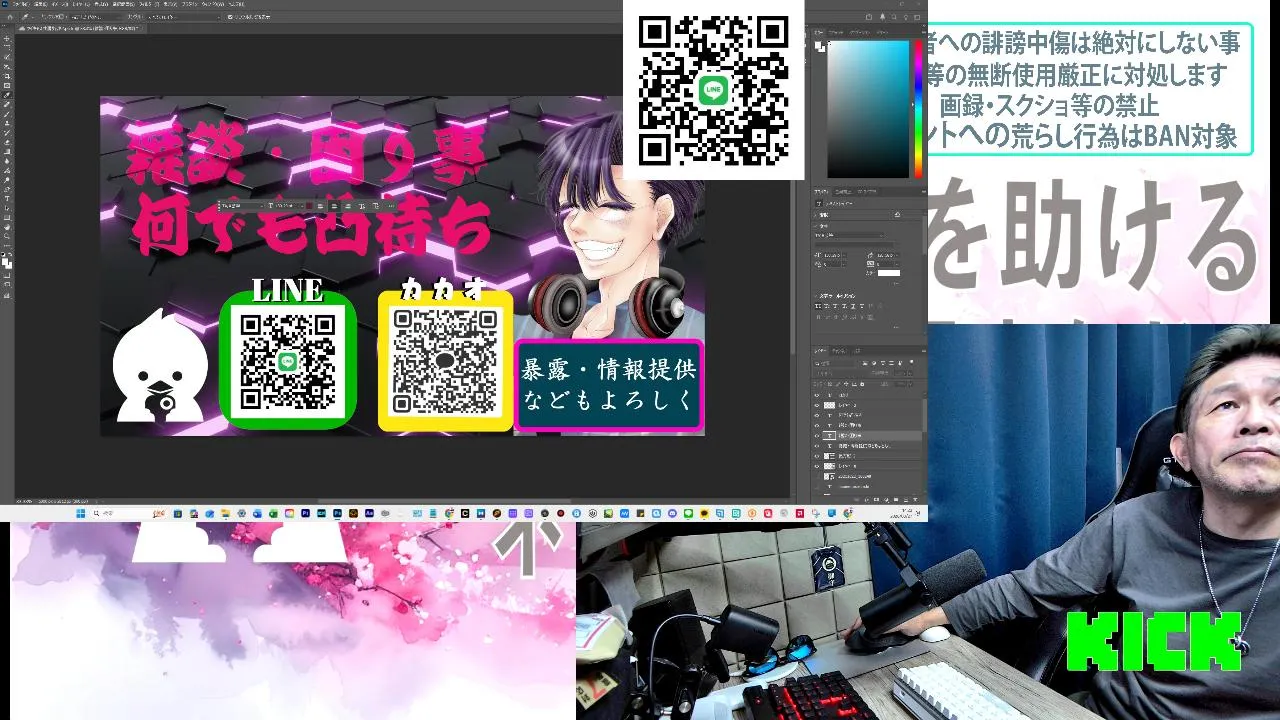Select the Crop tool
Viewport: 1280px width, 720px height.
[7, 76]
